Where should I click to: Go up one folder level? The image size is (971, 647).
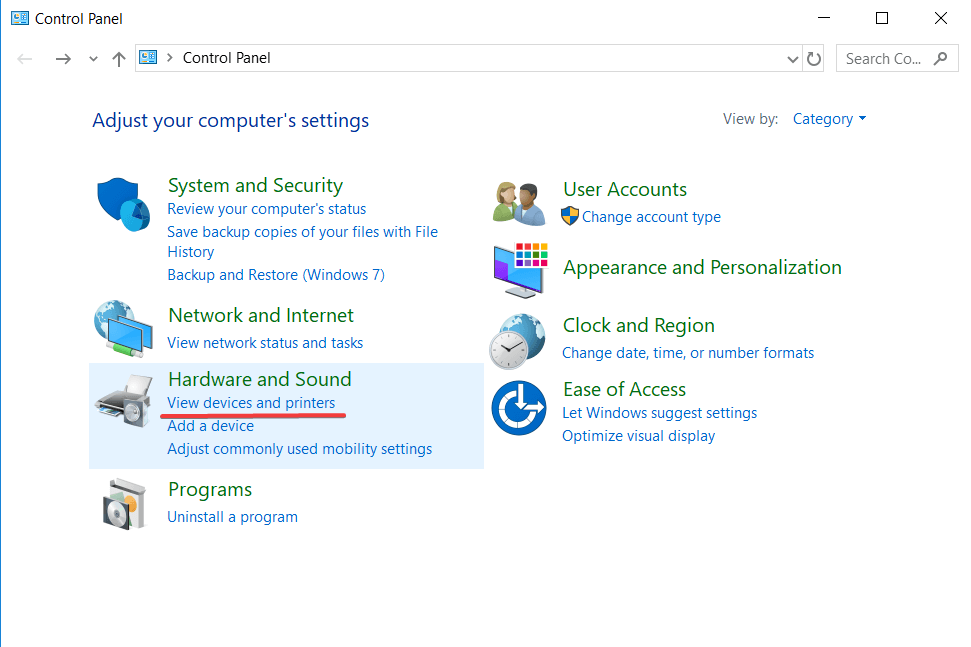point(119,59)
